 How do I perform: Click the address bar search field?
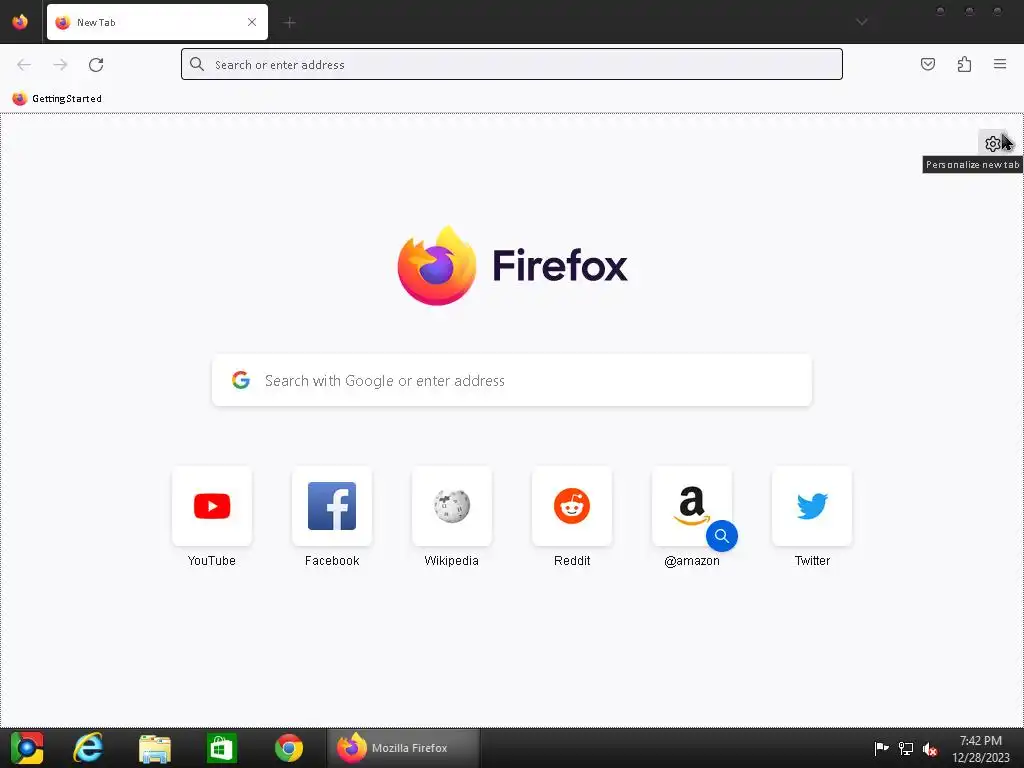point(511,65)
